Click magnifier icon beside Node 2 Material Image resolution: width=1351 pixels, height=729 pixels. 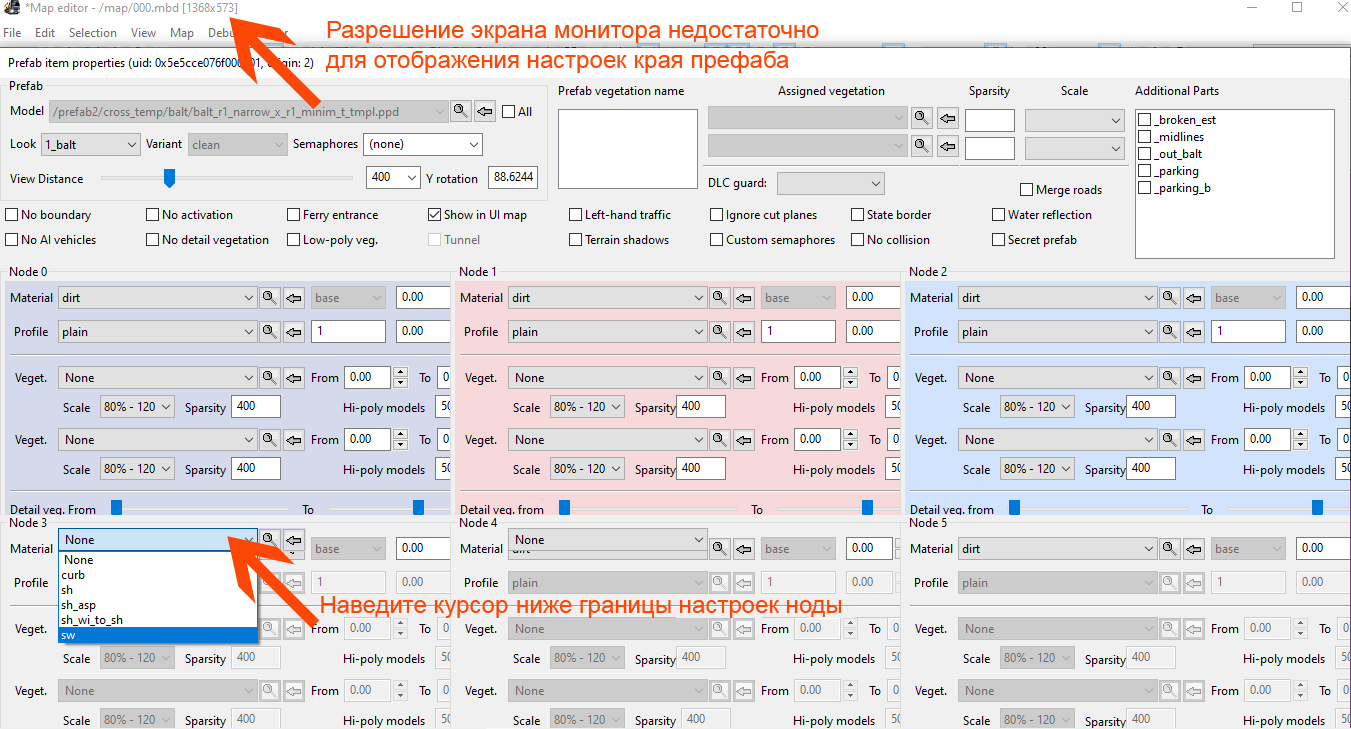(x=1169, y=297)
